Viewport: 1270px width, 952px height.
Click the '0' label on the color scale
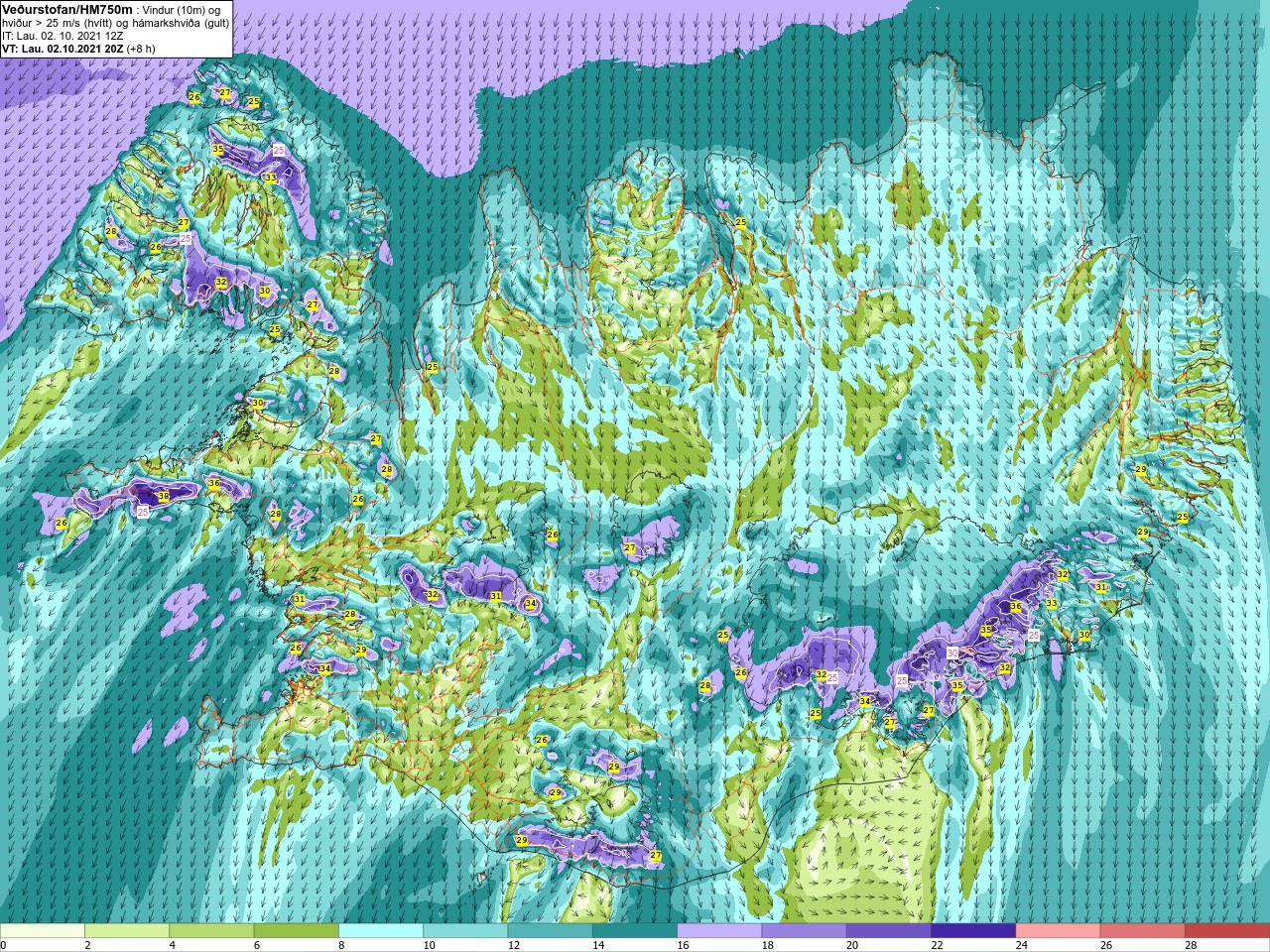click(4, 945)
